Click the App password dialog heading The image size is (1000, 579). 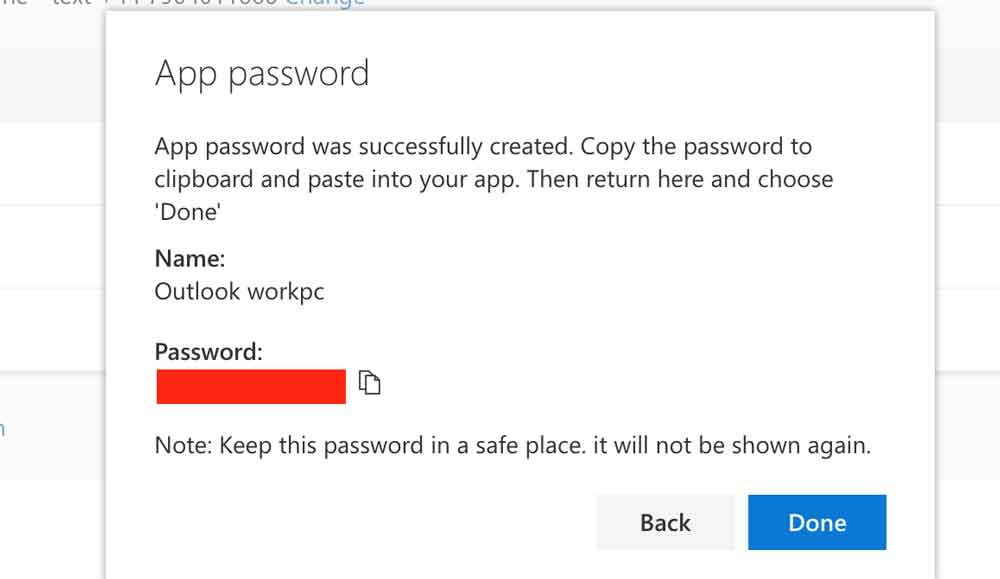[x=262, y=74]
